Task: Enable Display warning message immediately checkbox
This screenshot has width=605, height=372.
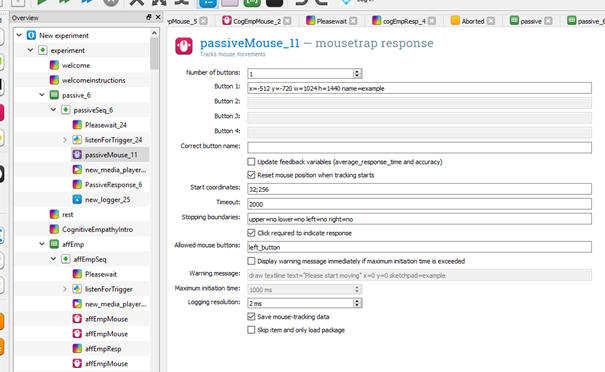Action: [x=251, y=261]
